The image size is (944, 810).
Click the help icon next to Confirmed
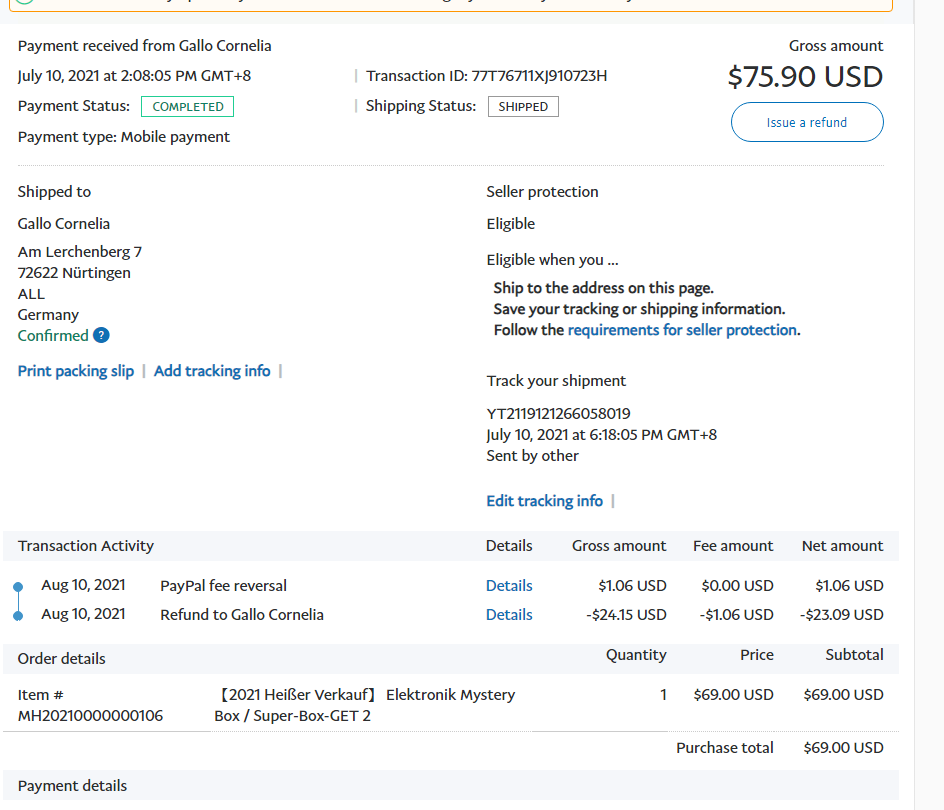click(x=101, y=336)
